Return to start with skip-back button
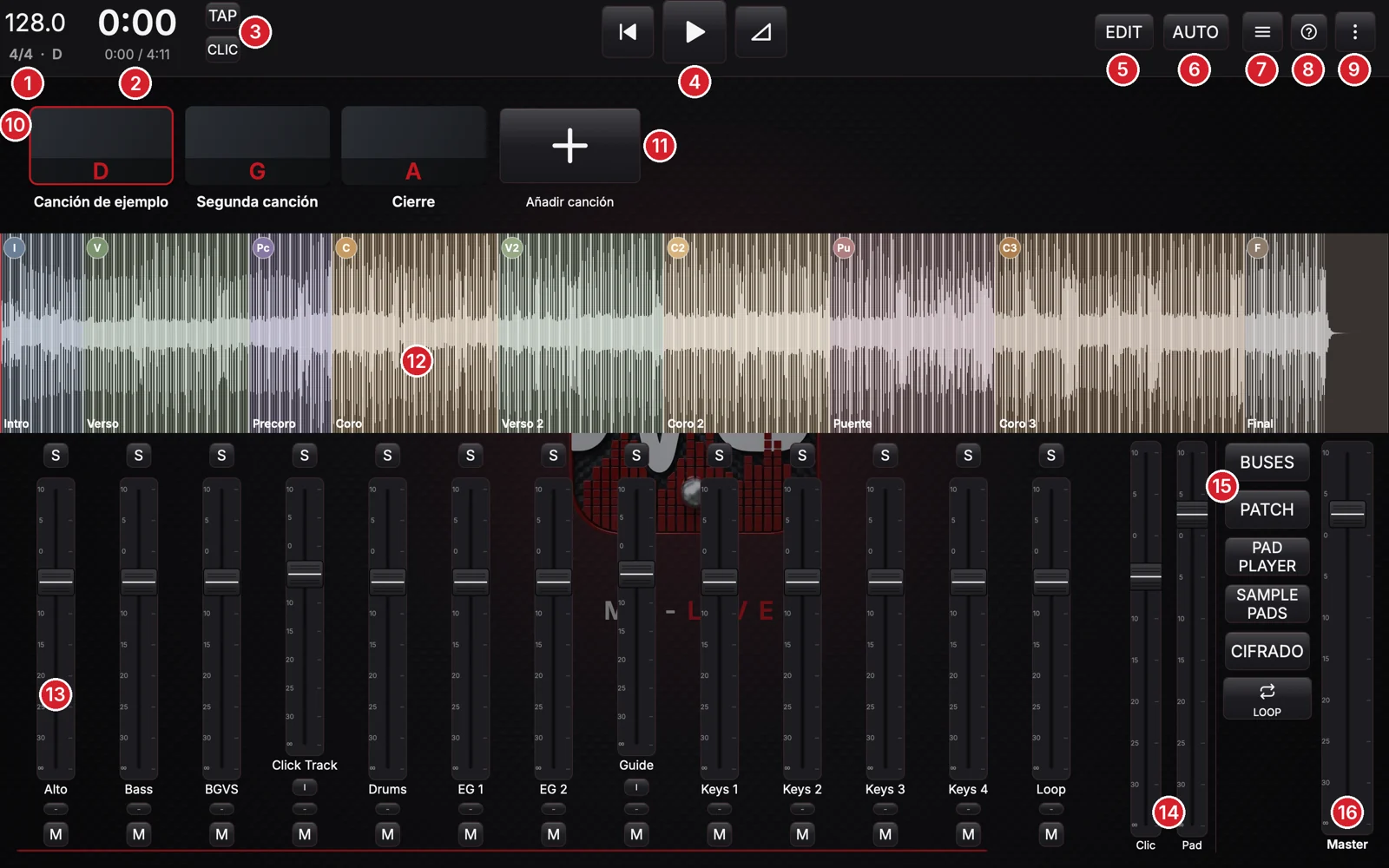 [628, 32]
